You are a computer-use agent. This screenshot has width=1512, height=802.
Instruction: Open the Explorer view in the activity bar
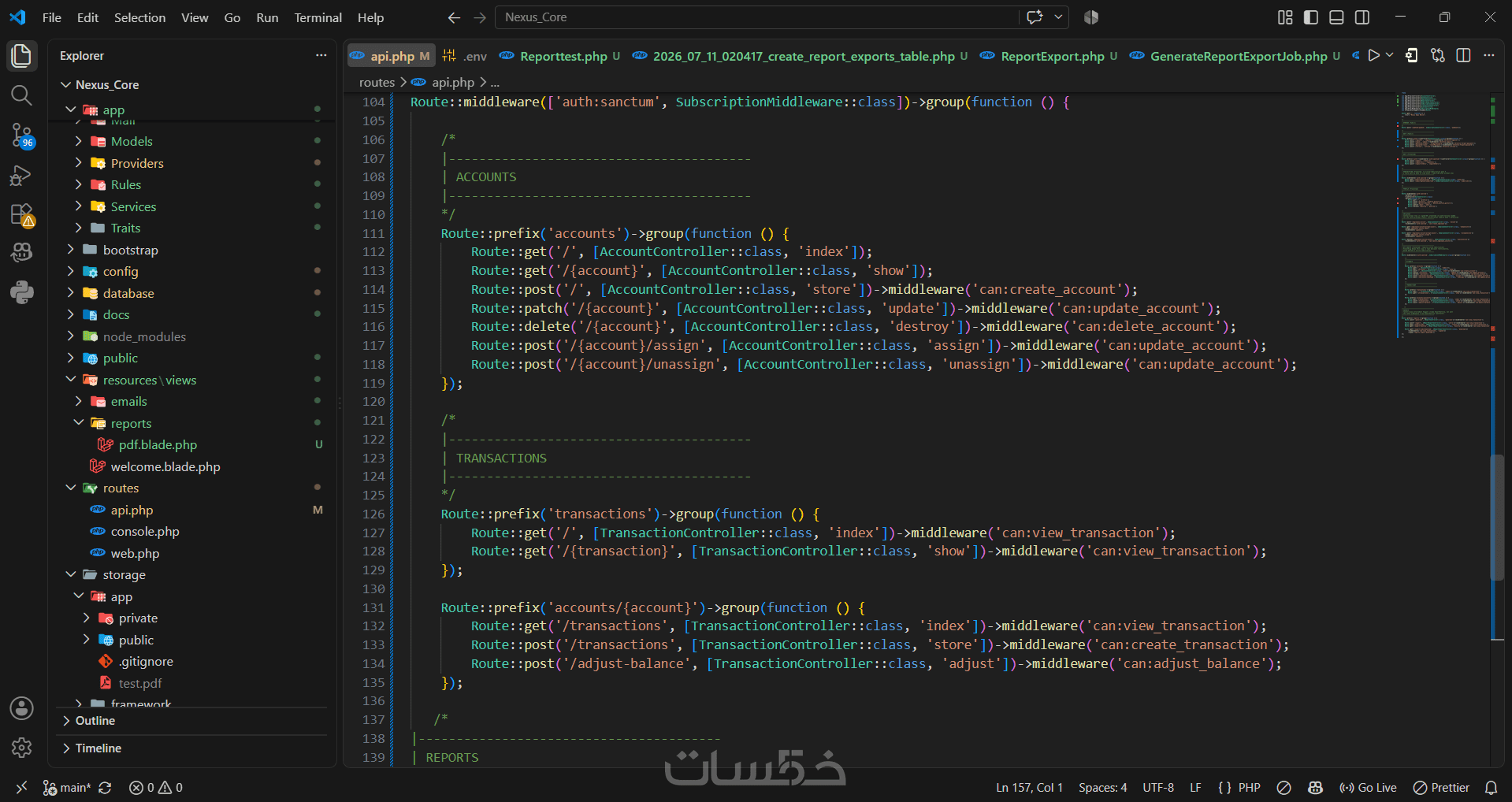point(21,56)
